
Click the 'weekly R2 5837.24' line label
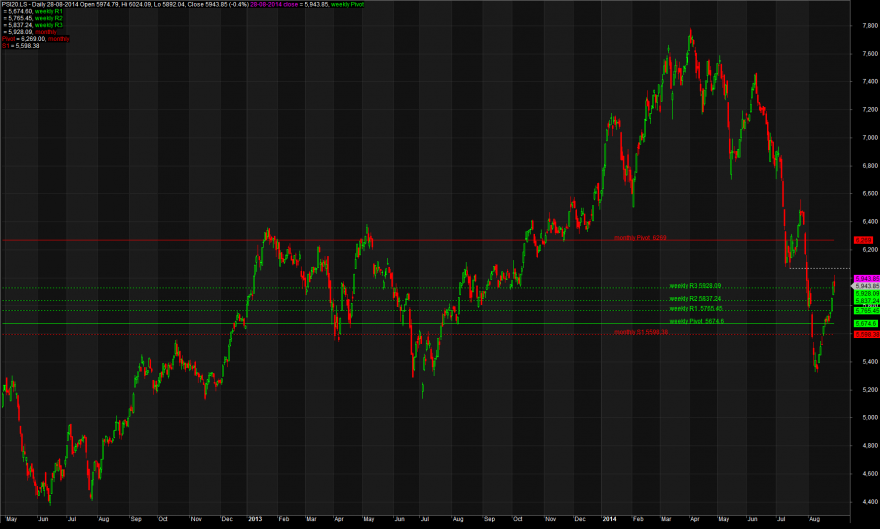point(695,298)
